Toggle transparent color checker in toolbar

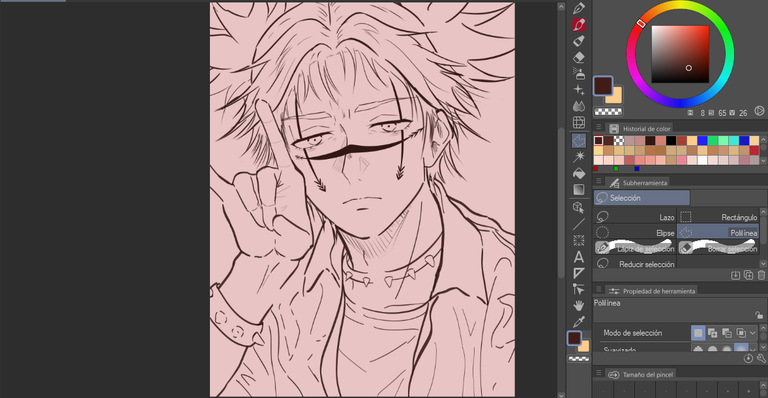578,359
